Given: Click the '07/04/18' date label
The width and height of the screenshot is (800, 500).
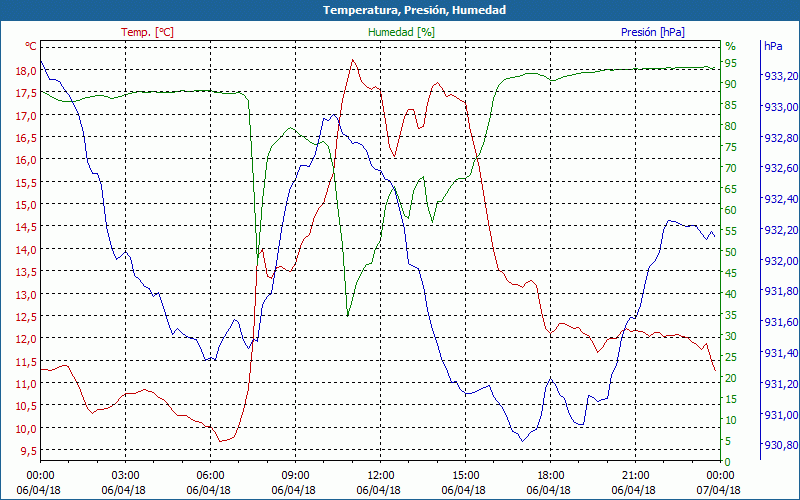Looking at the screenshot, I should [718, 490].
